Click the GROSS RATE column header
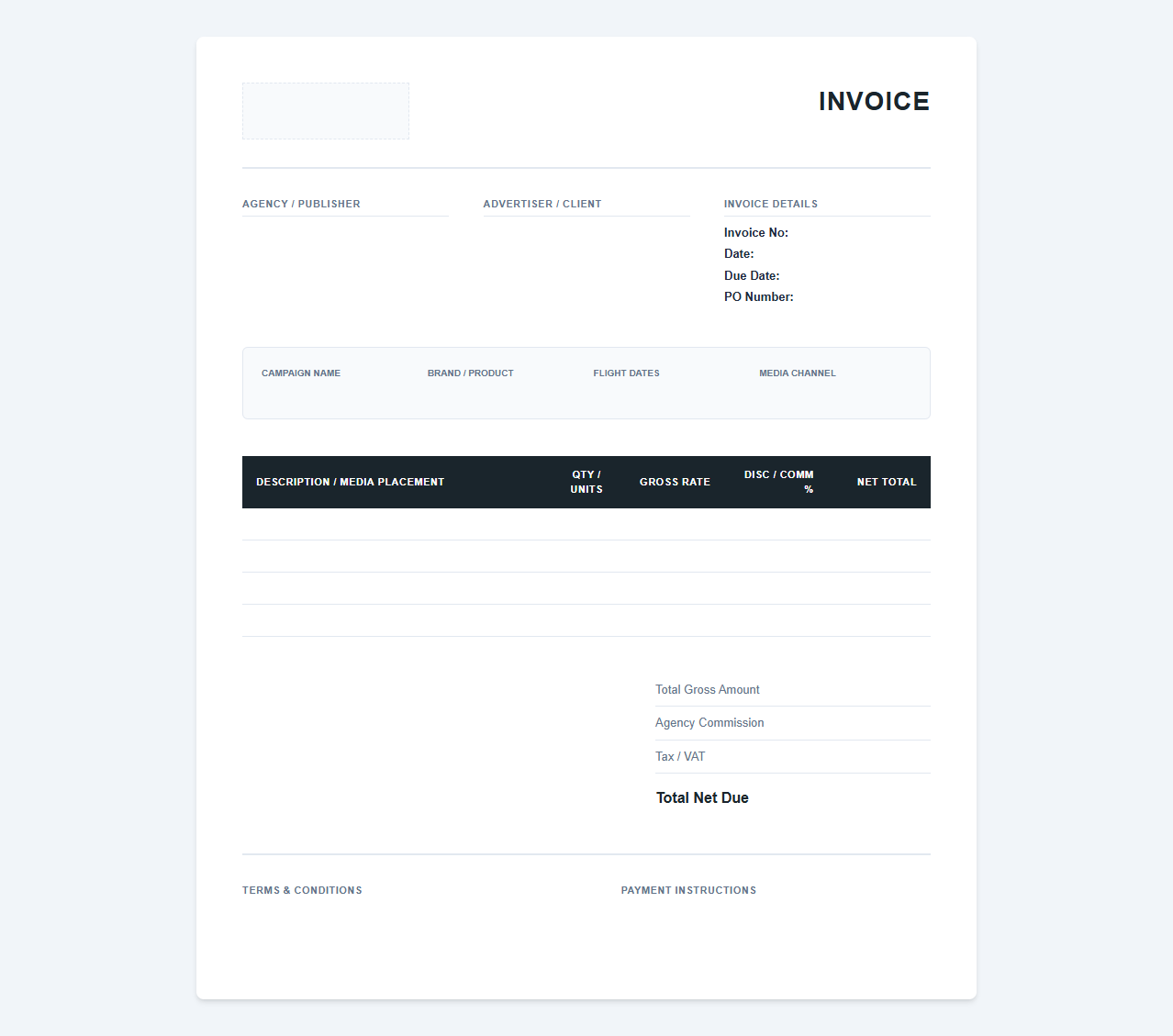The width and height of the screenshot is (1173, 1036). tap(675, 482)
